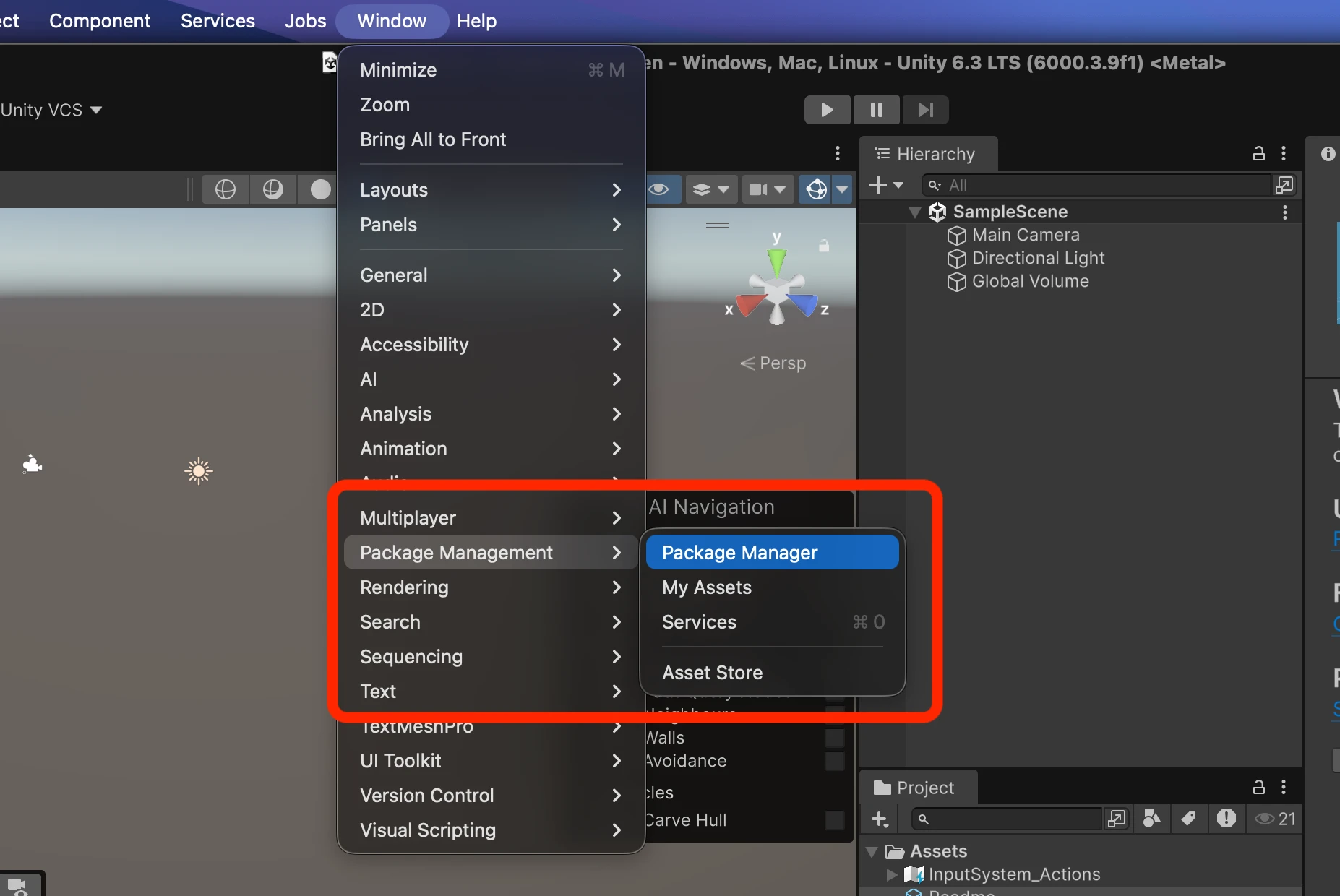Expand the Text submenu

(x=491, y=692)
